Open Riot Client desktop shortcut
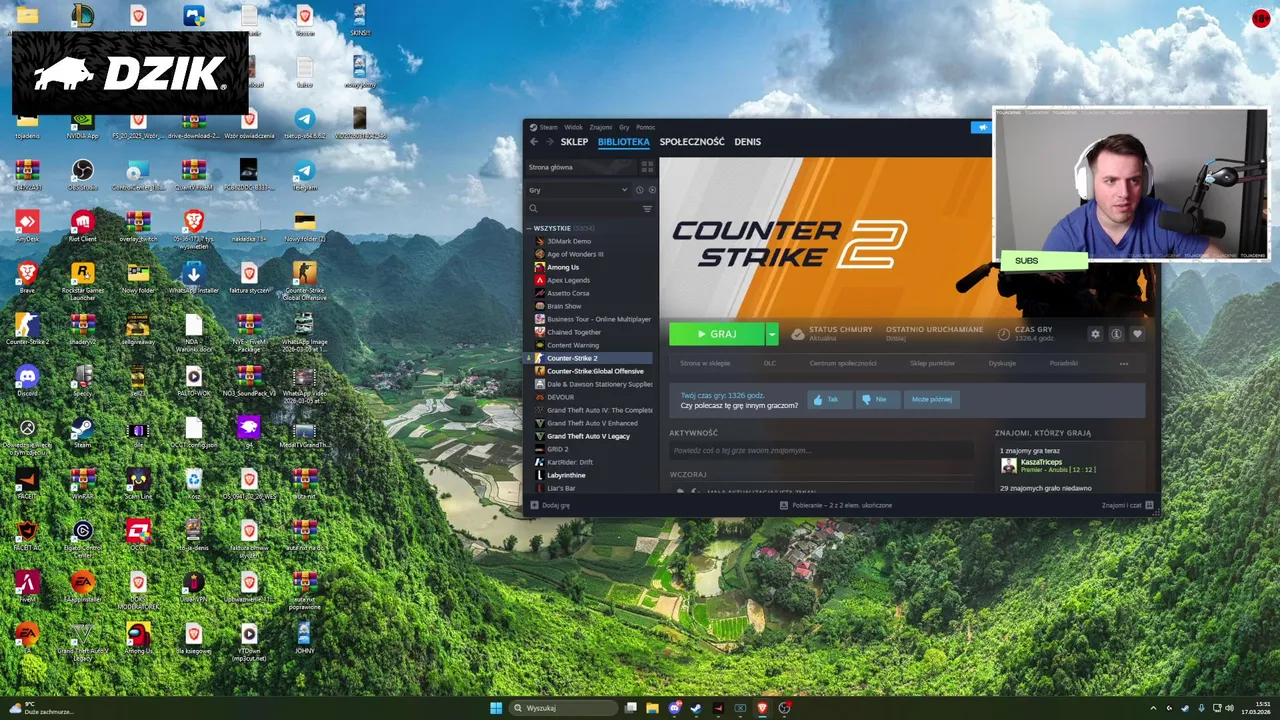 point(83,225)
